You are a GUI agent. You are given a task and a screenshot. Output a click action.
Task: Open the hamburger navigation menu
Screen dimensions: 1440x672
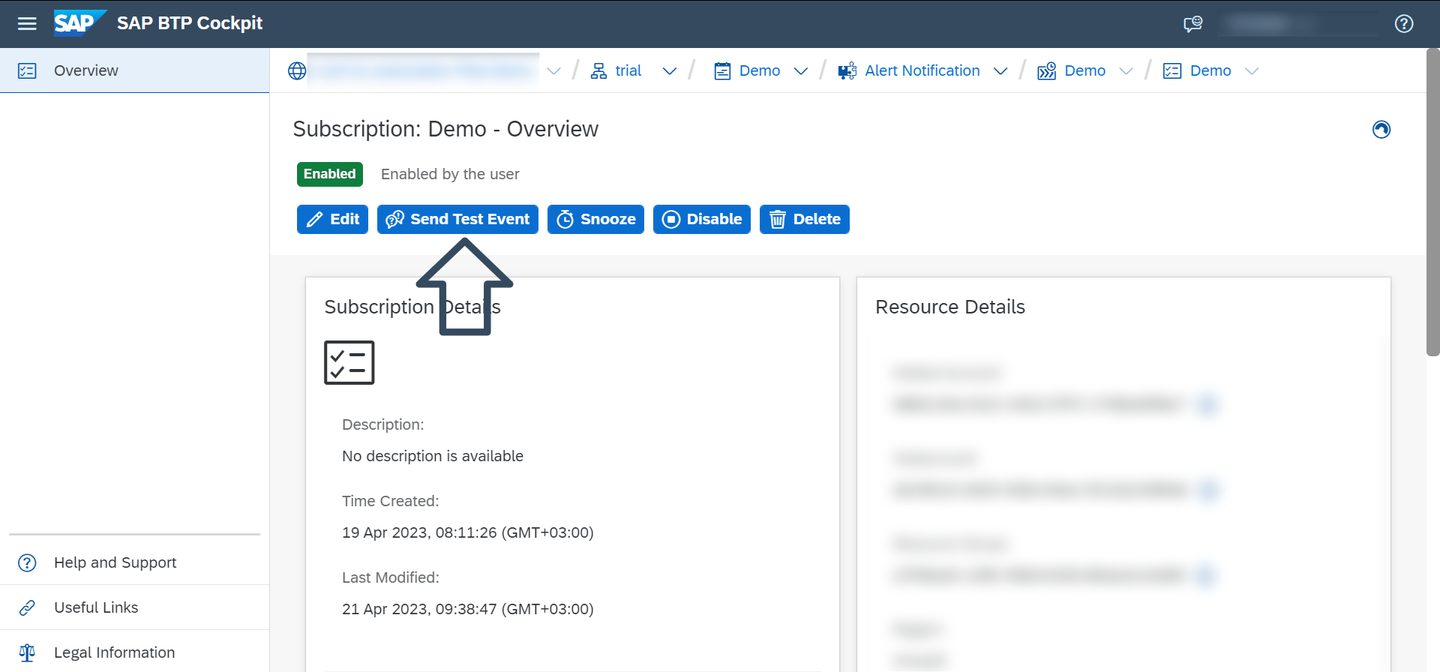27,23
